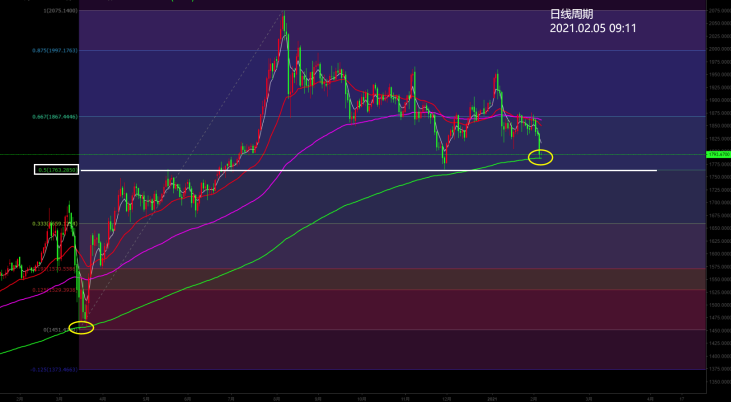The width and height of the screenshot is (731, 402).
Task: Click the green current price tag on price axis
Action: 718,155
